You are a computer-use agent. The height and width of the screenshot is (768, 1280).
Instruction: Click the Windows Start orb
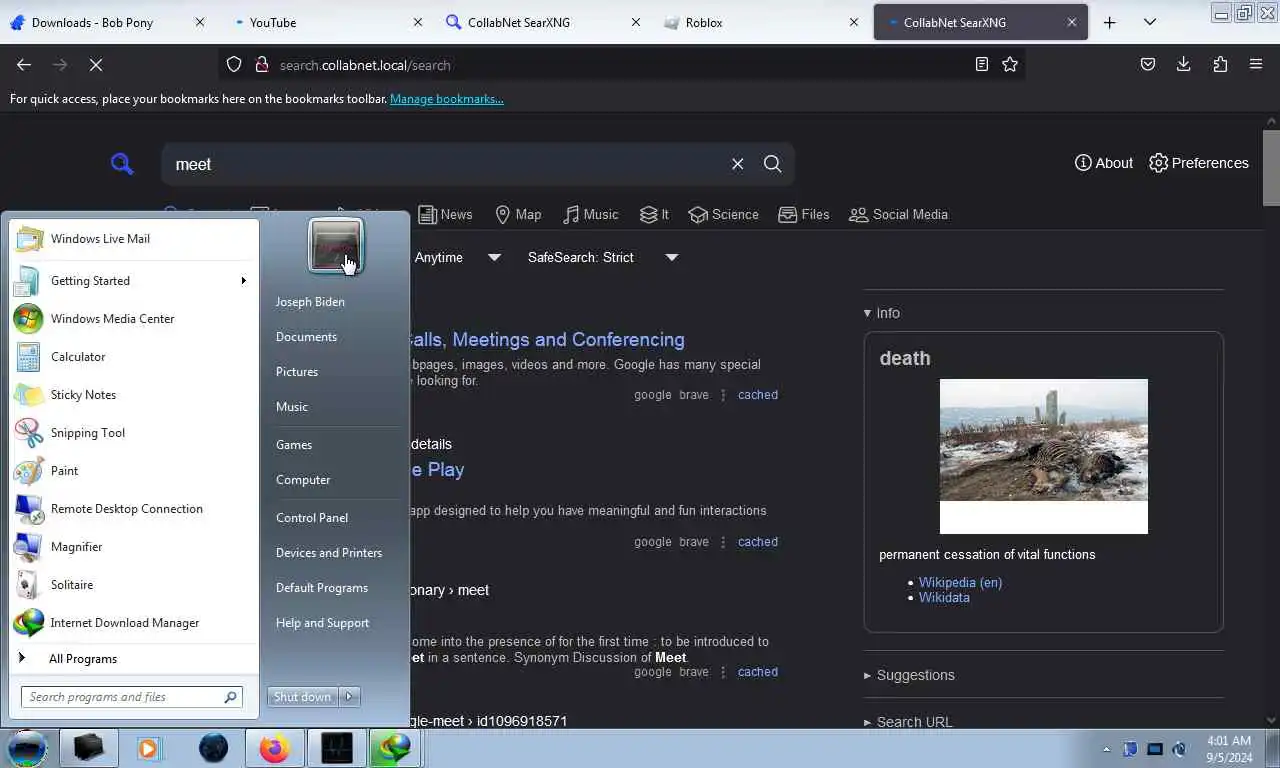(x=27, y=748)
